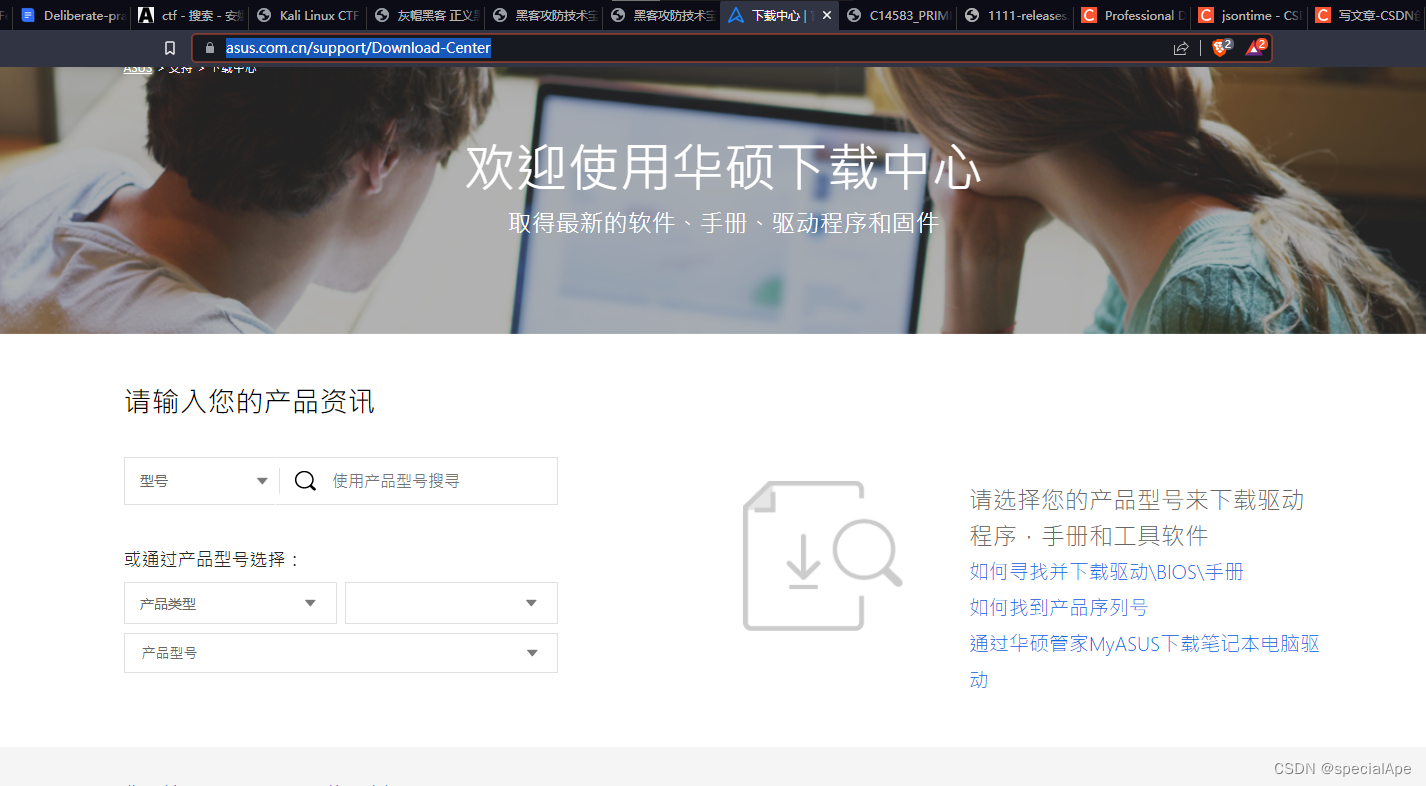The height and width of the screenshot is (786, 1426).
Task: Click the banner title 欢迎使用华硕下载中心
Action: point(723,167)
